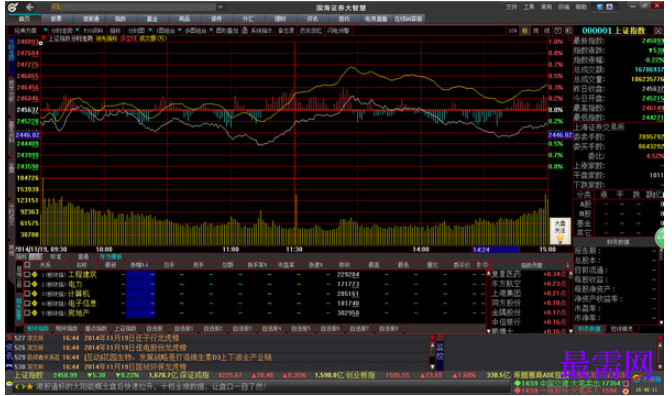Screen dimensions: 672x396
Task: Click the 历史回忆 toolbar button
Action: coord(310,30)
